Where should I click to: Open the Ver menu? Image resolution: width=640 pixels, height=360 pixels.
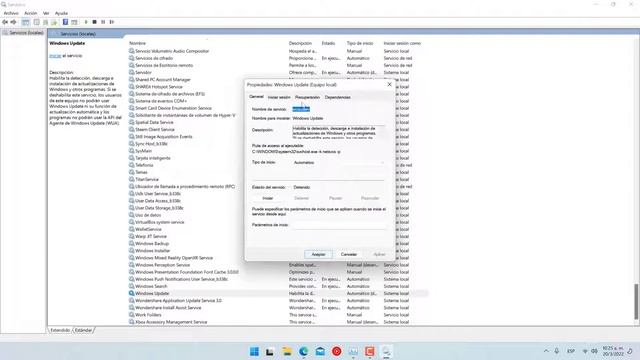click(46, 13)
